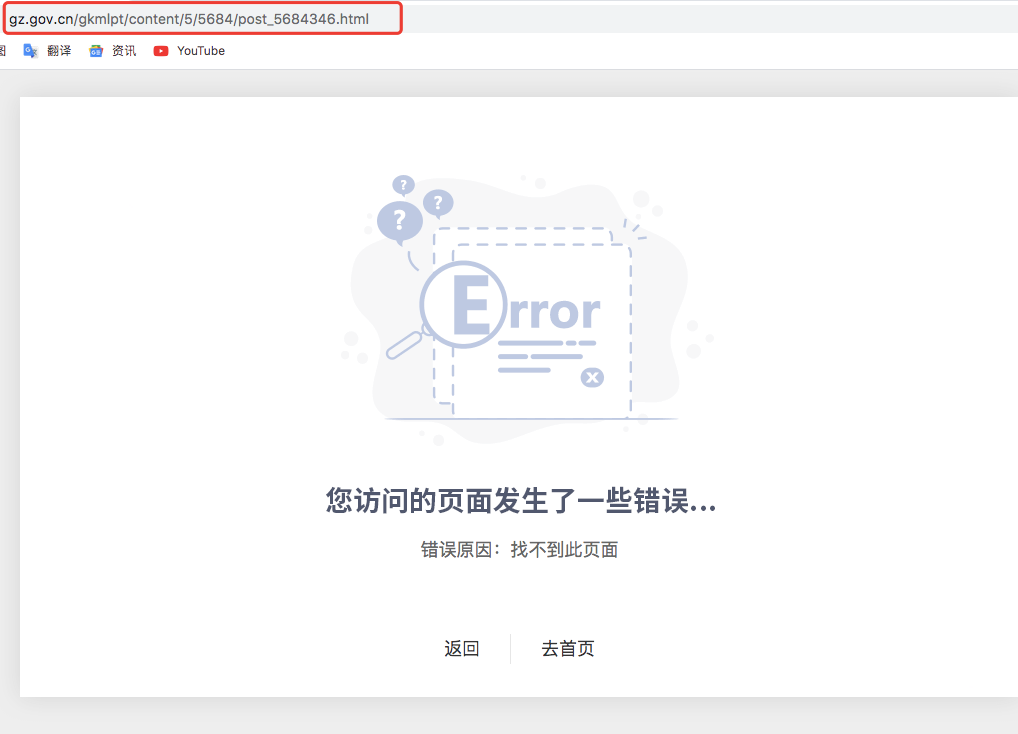Open the 资讯 bookmark label
Screen dimensions: 1018x734
click(x=124, y=51)
